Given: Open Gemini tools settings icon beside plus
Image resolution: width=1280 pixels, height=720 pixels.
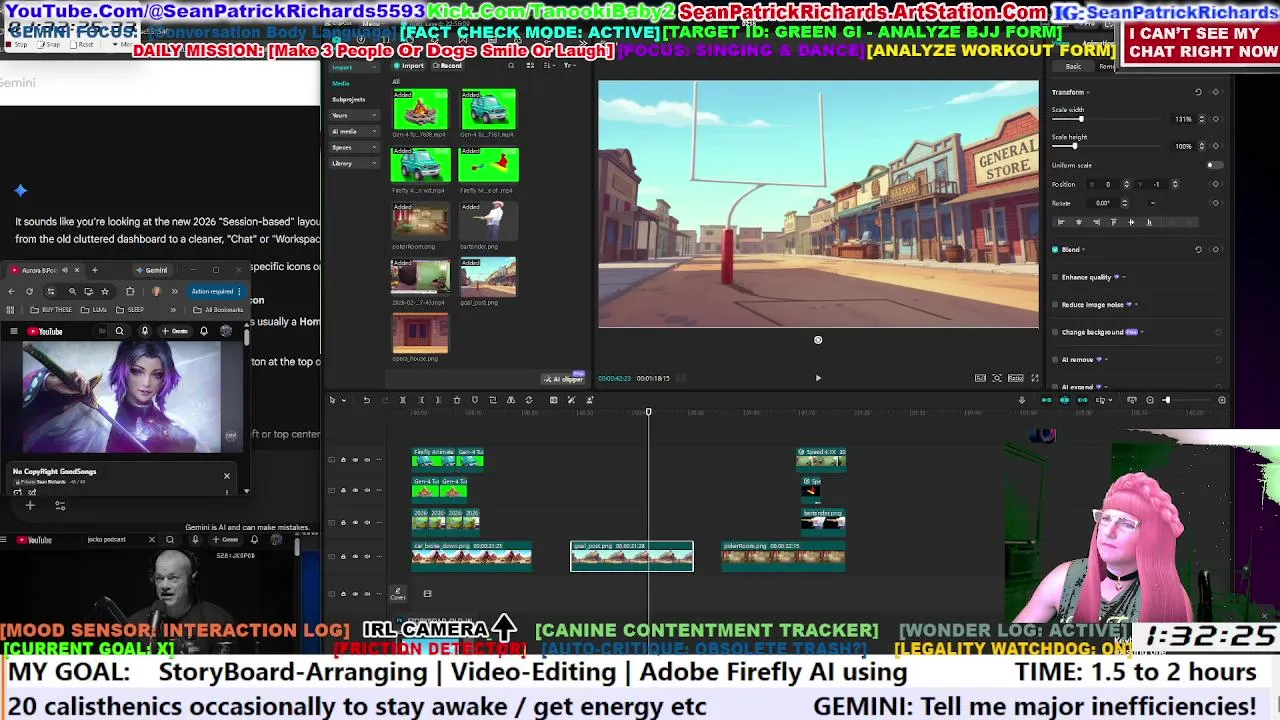Looking at the screenshot, I should point(60,506).
